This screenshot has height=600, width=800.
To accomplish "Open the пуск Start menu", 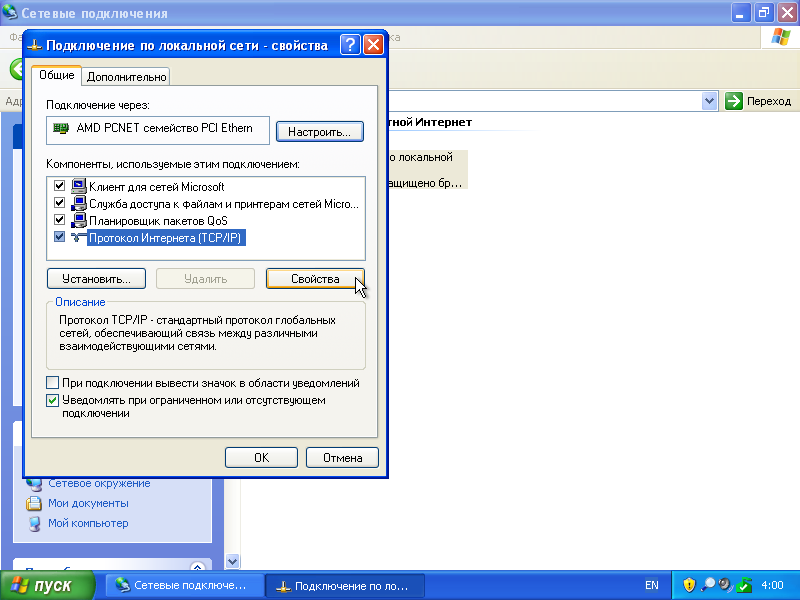I will [x=47, y=585].
